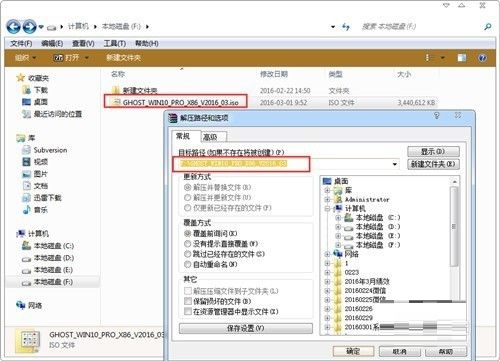Open 查看(V) menu

click(x=83, y=44)
